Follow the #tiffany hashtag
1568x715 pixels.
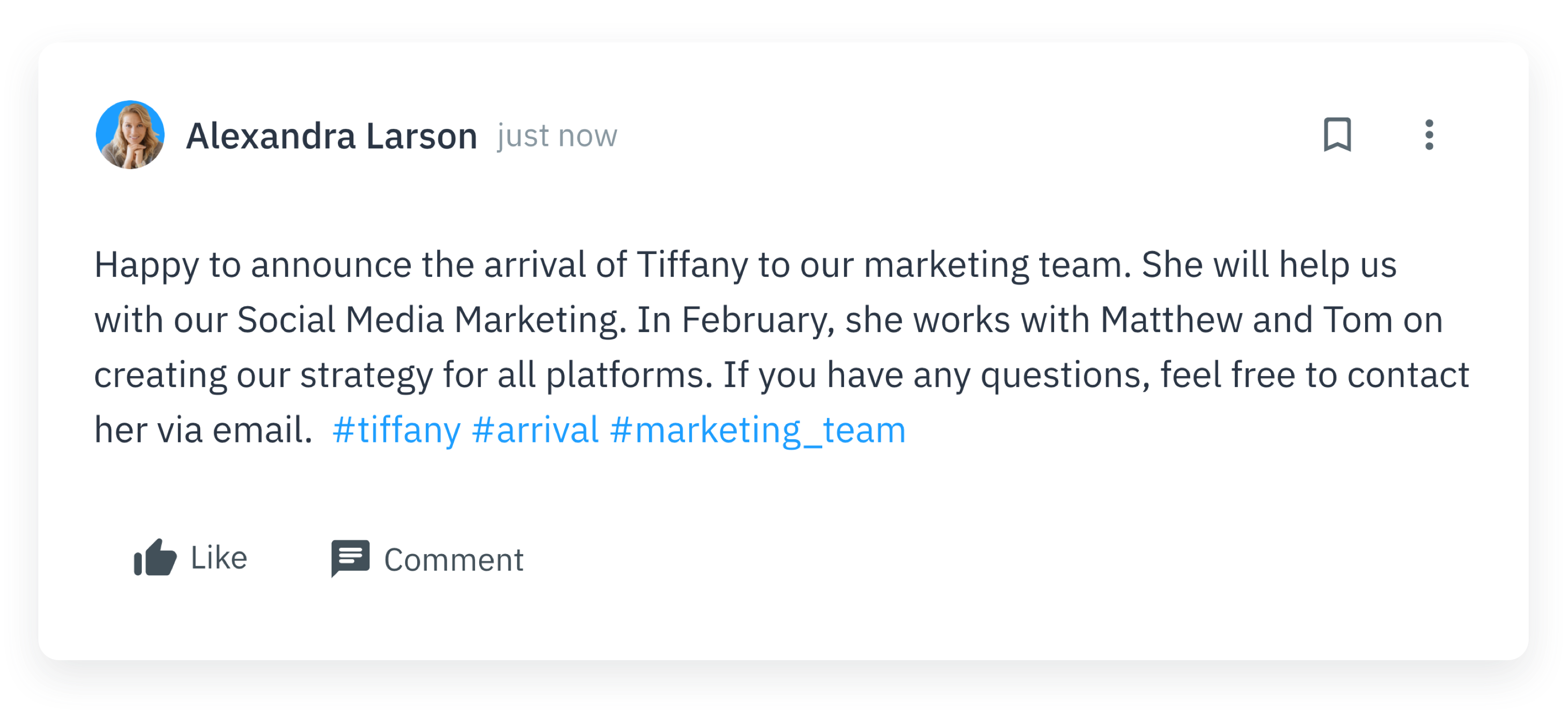pyautogui.click(x=396, y=430)
